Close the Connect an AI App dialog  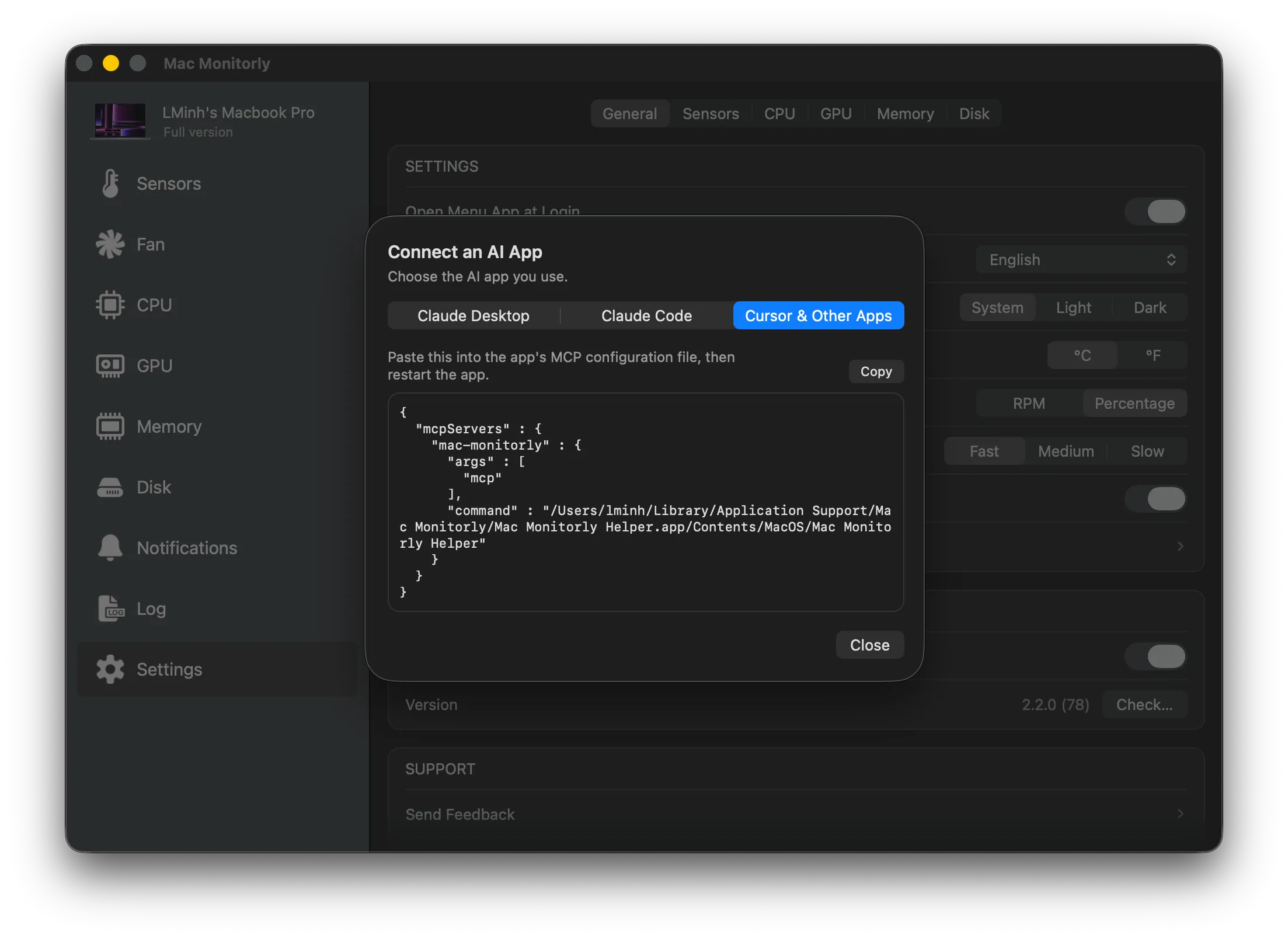[870, 645]
